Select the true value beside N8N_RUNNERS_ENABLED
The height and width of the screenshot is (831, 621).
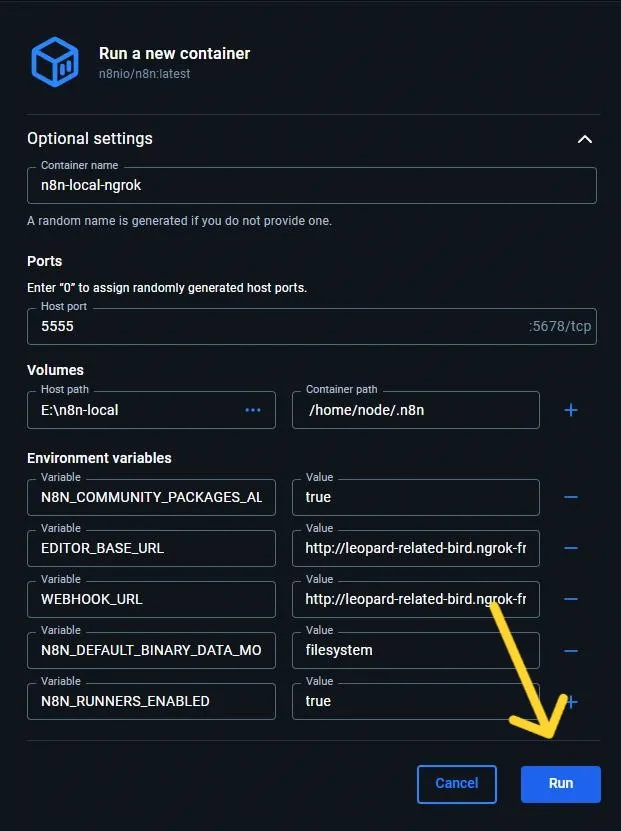[x=415, y=701]
